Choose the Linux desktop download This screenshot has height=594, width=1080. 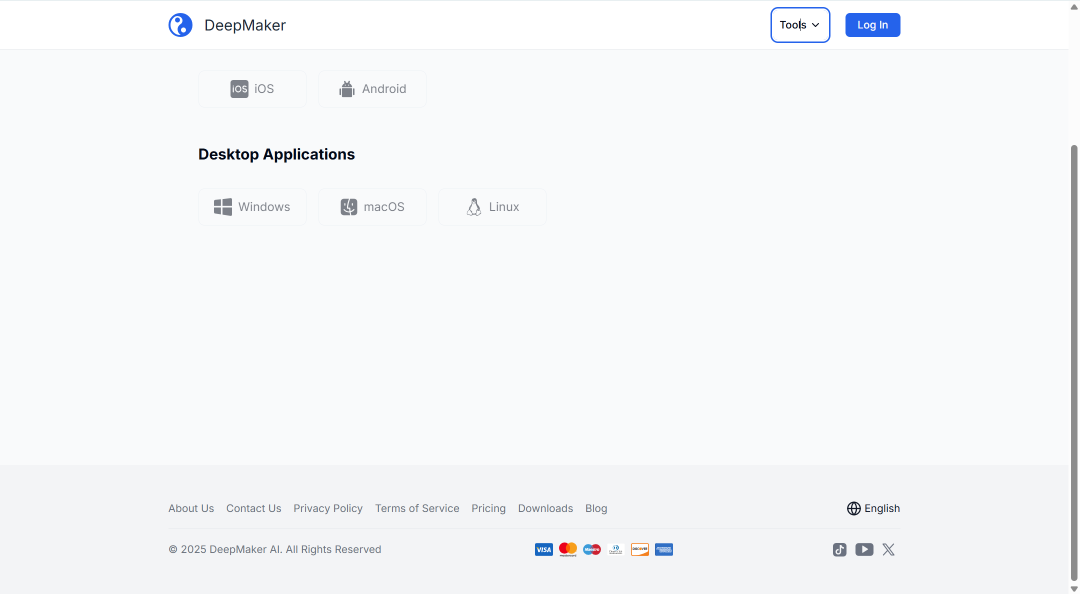(492, 207)
